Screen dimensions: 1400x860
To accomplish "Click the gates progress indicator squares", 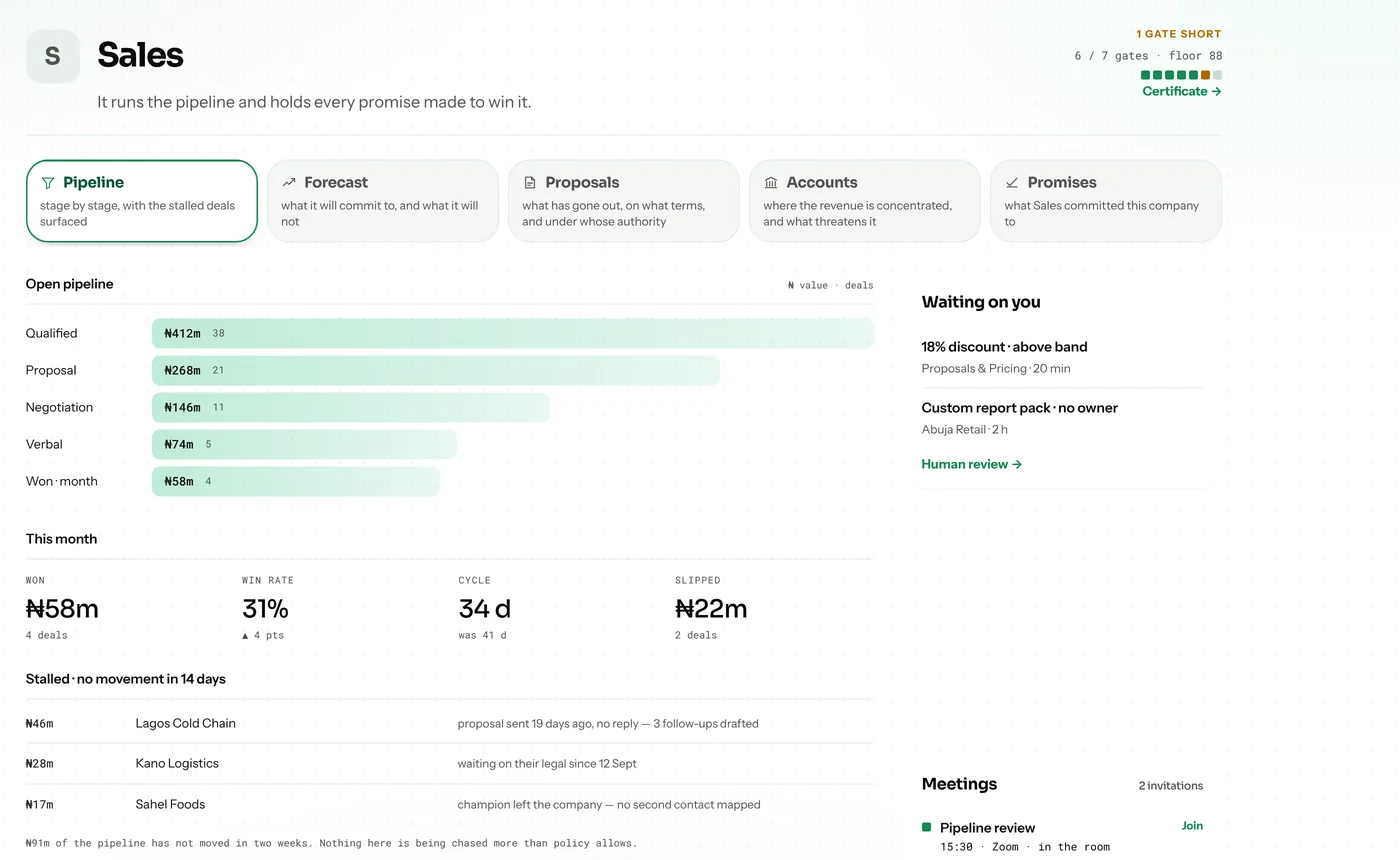I will pyautogui.click(x=1181, y=75).
